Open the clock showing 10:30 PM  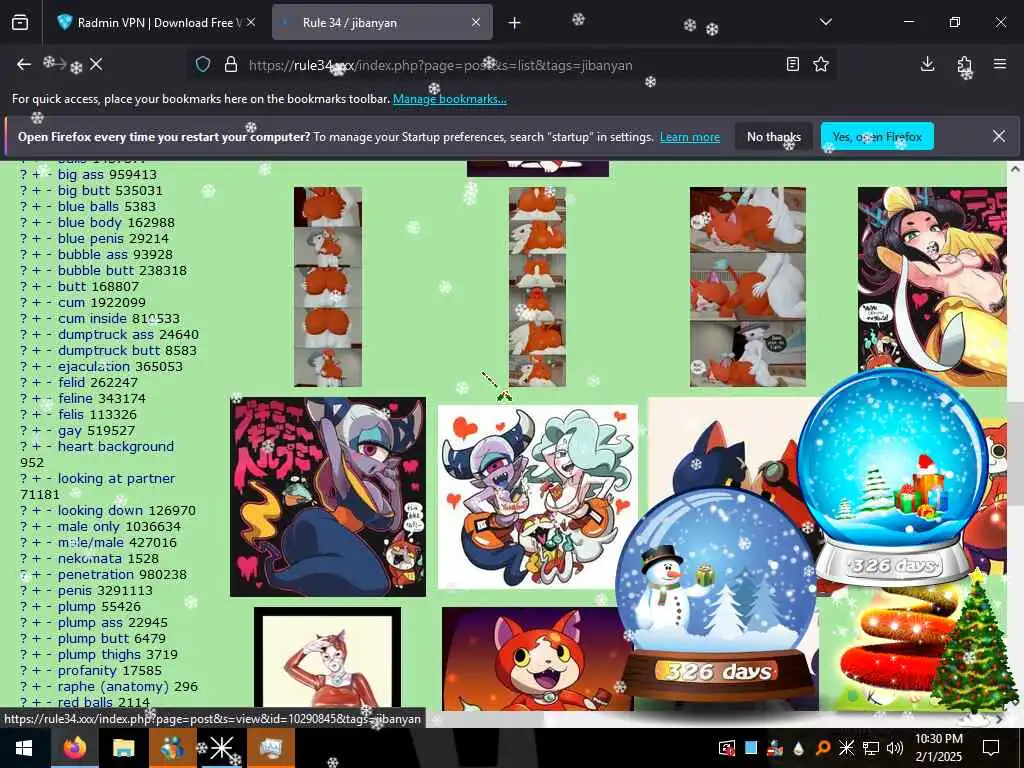point(938,748)
